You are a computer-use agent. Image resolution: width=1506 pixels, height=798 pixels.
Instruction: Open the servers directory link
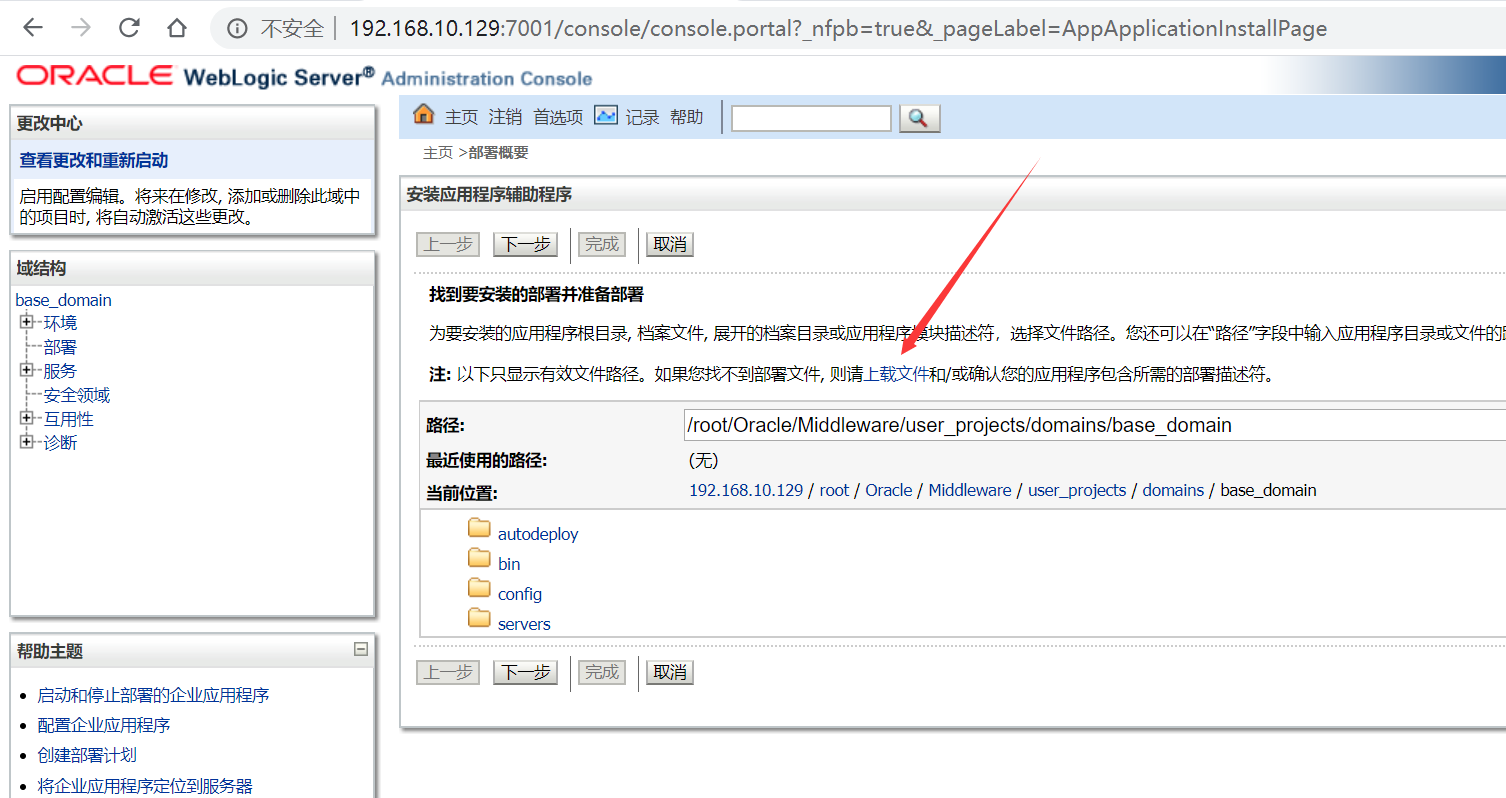tap(524, 624)
